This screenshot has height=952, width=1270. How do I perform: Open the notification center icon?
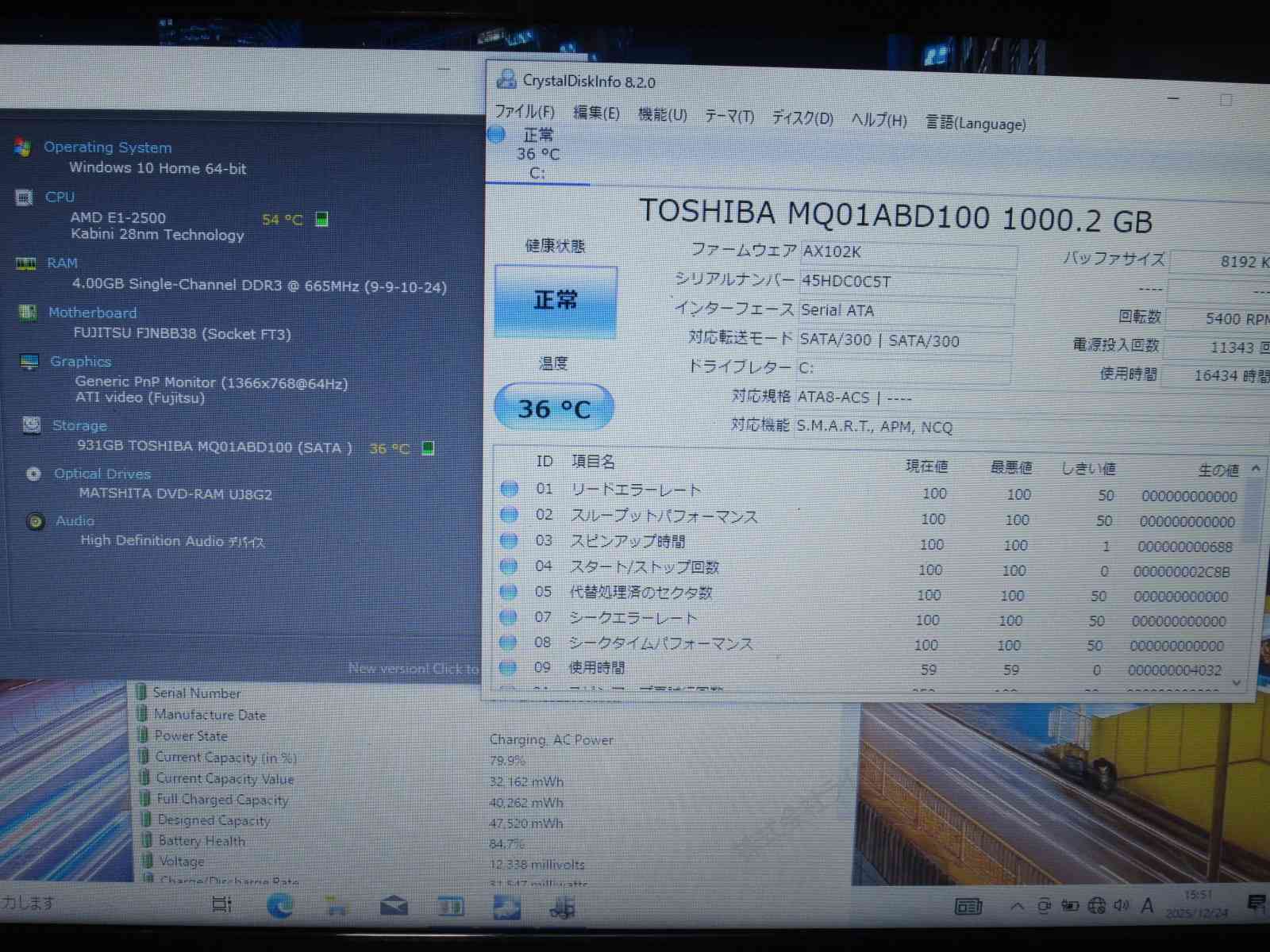click(x=1256, y=904)
